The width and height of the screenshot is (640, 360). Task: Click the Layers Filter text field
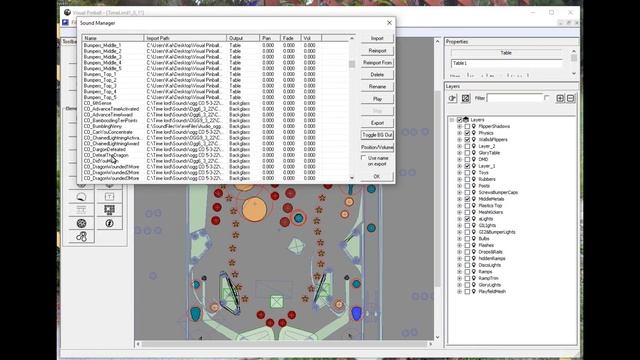point(515,98)
